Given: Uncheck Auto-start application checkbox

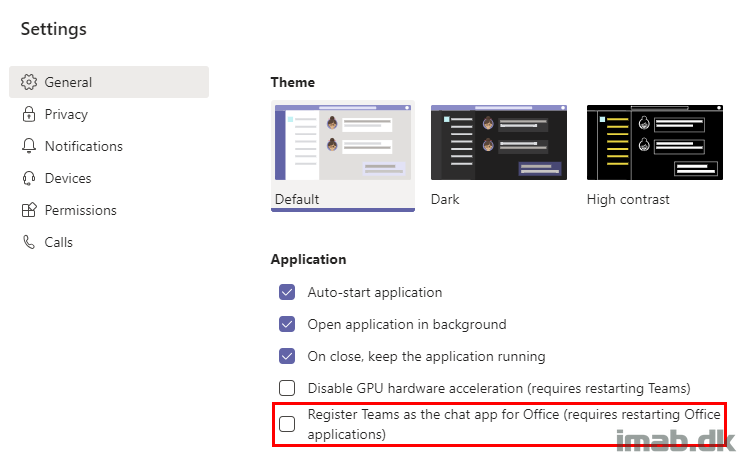Looking at the screenshot, I should [x=287, y=292].
